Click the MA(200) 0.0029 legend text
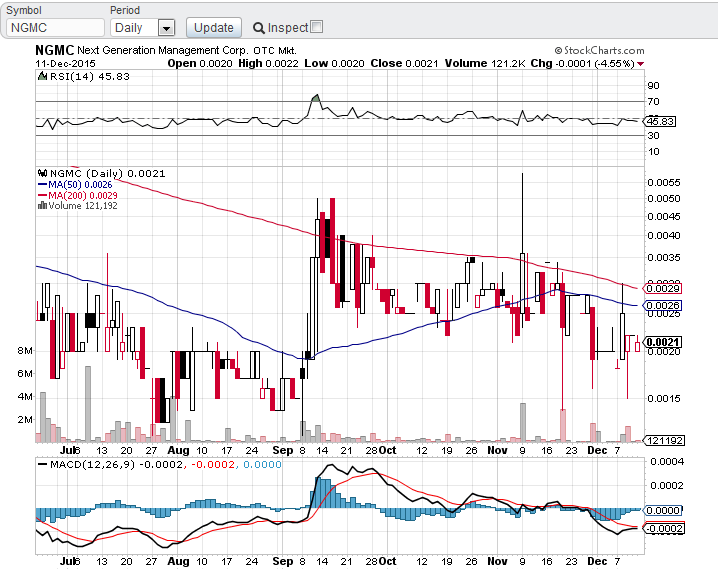 click(83, 196)
